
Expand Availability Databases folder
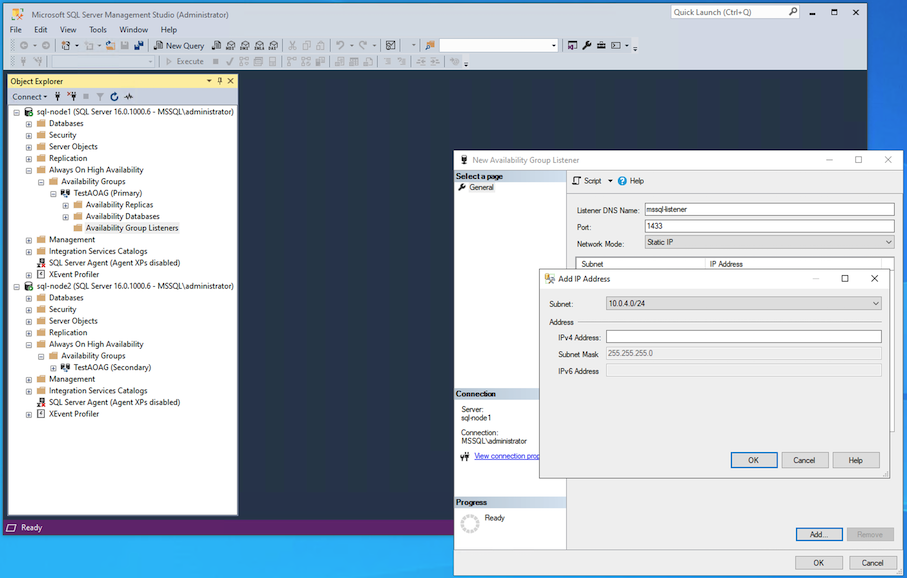[65, 217]
